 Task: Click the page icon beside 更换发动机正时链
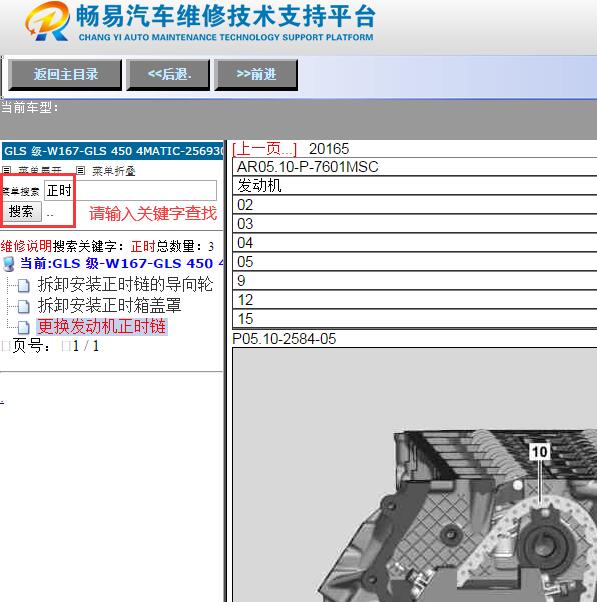24,327
